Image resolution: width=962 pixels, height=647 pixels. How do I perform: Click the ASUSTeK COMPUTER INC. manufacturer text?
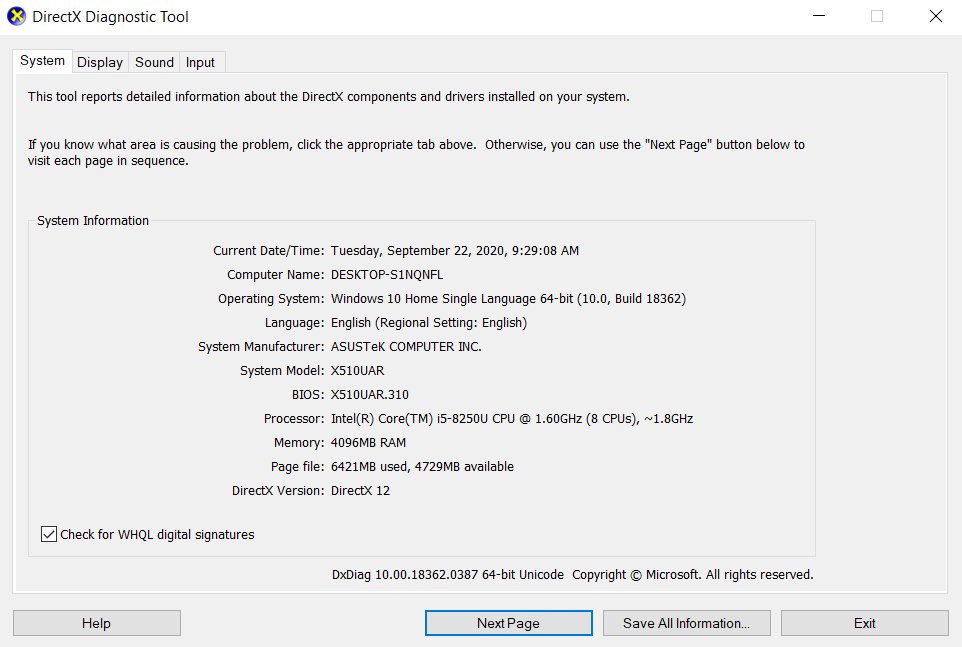click(406, 347)
